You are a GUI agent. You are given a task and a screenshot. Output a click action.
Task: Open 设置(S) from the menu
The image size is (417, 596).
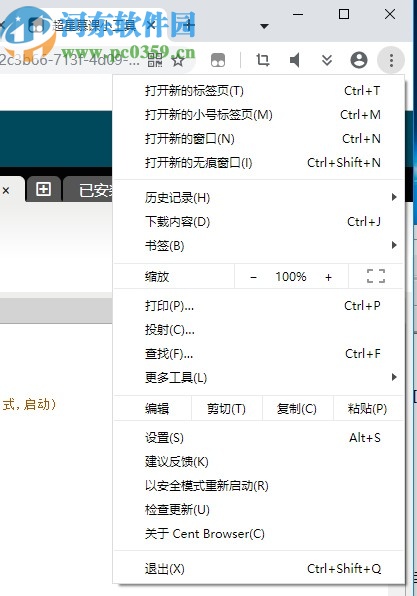(x=258, y=437)
